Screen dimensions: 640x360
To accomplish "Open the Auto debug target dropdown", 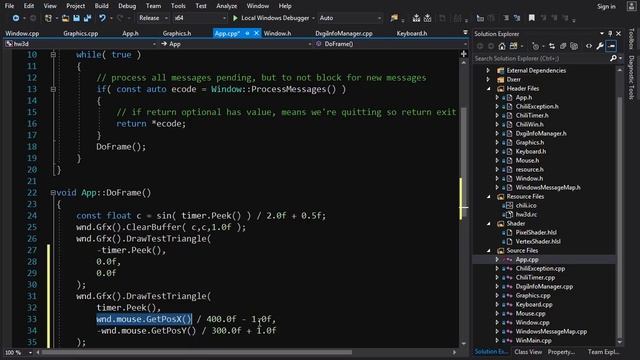I will pos(350,18).
